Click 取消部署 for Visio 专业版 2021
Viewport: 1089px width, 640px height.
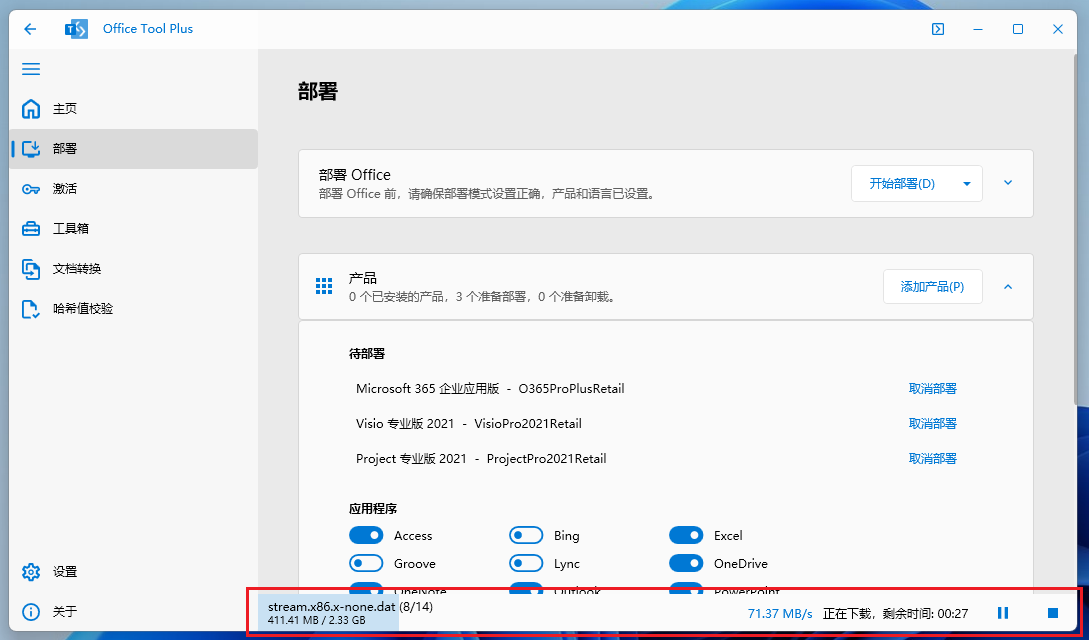click(933, 423)
